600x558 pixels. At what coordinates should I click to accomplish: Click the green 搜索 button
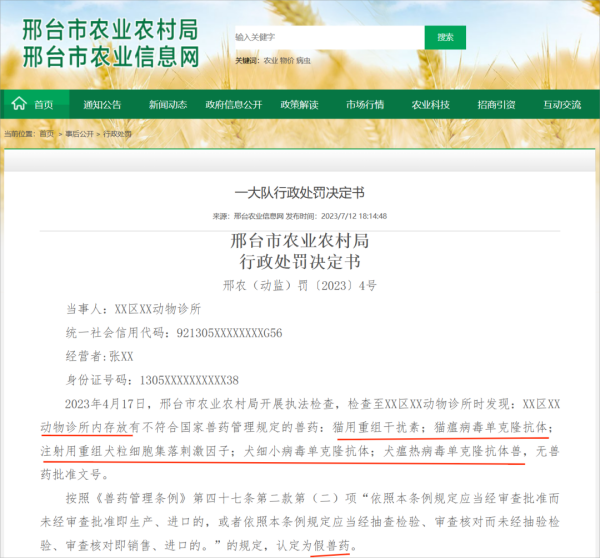point(445,38)
